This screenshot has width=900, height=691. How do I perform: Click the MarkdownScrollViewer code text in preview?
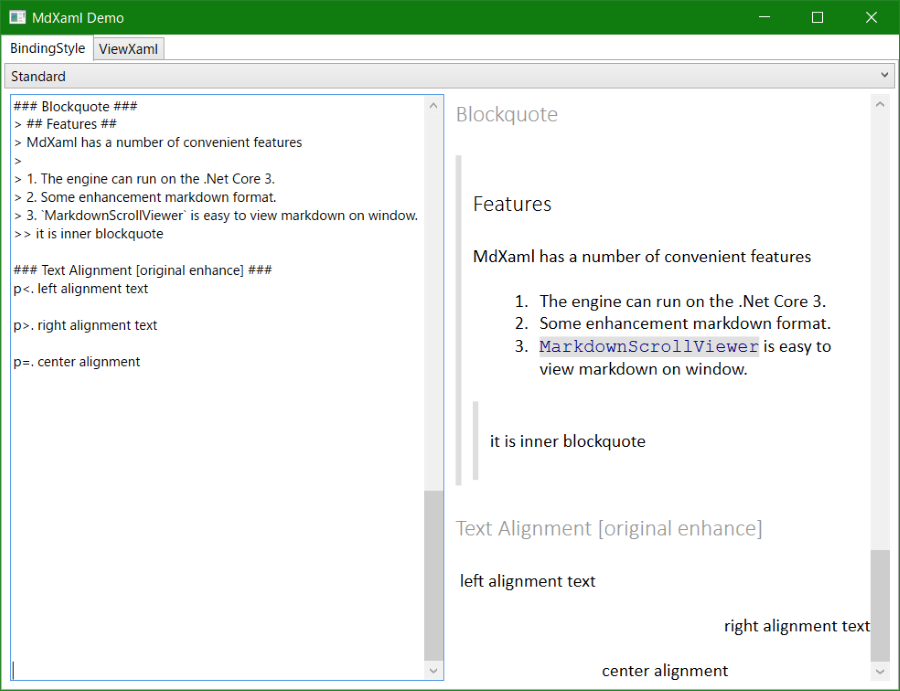[649, 347]
